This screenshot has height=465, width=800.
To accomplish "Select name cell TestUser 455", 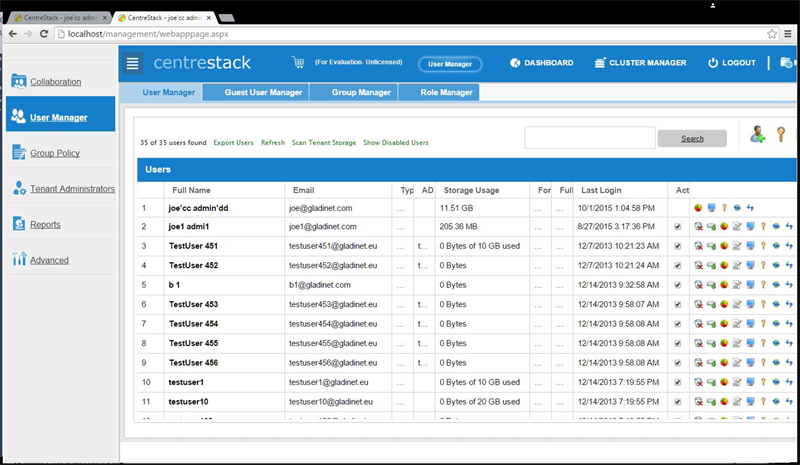I will point(193,344).
